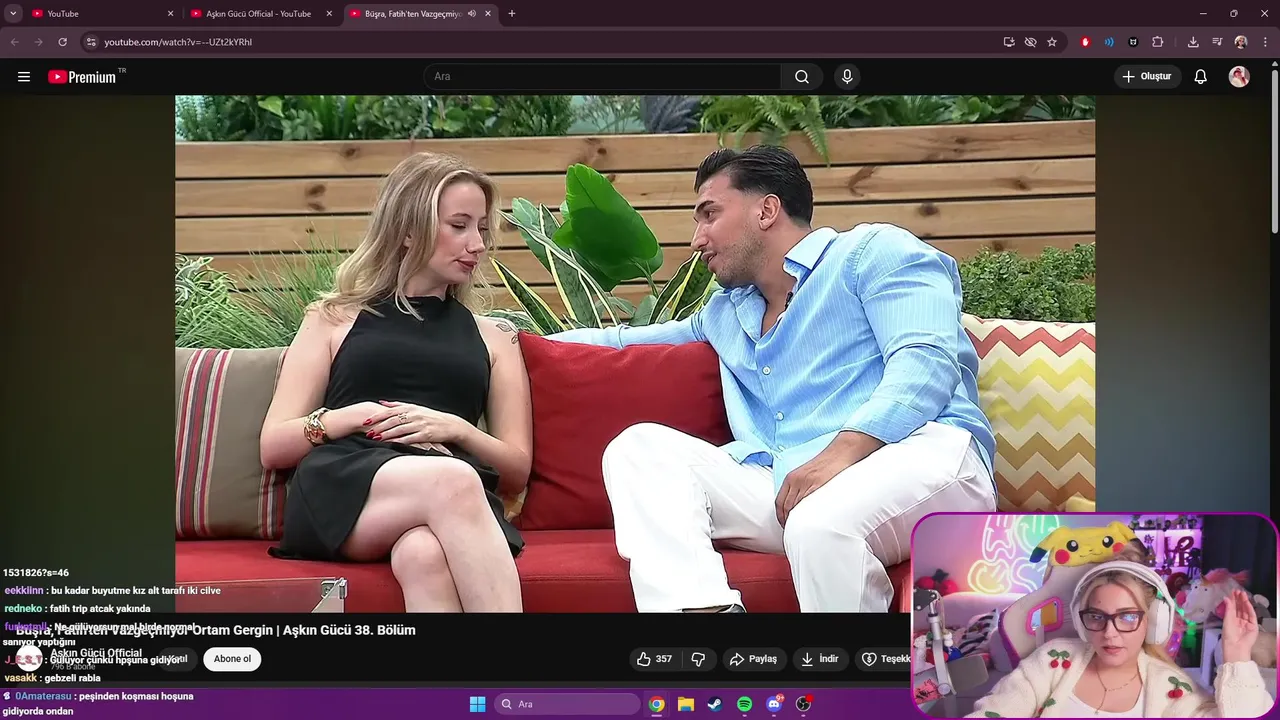This screenshot has height=720, width=1280.
Task: Click the address bar URL
Action: pos(178,42)
